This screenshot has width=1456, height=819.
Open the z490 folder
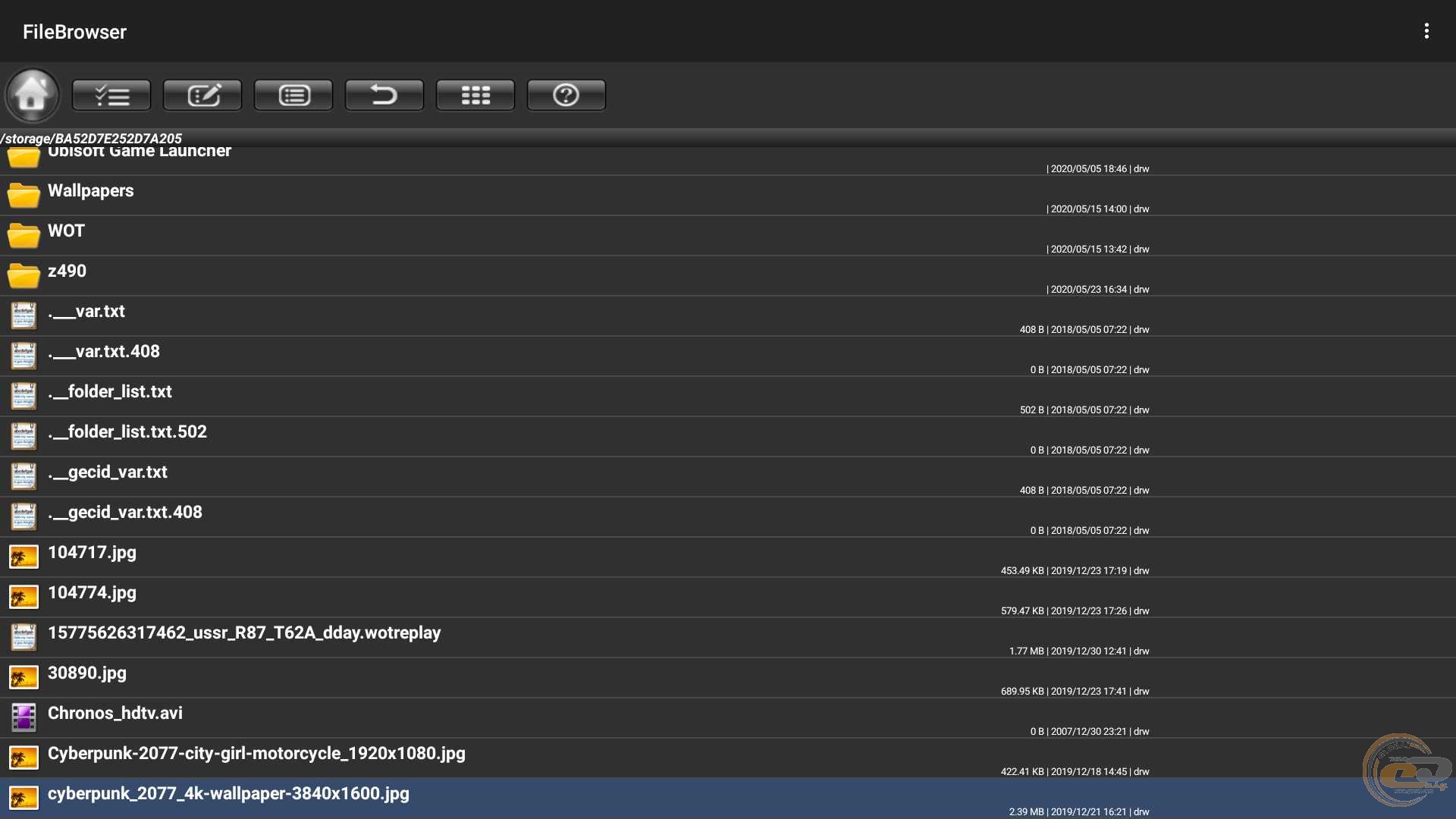coord(67,271)
